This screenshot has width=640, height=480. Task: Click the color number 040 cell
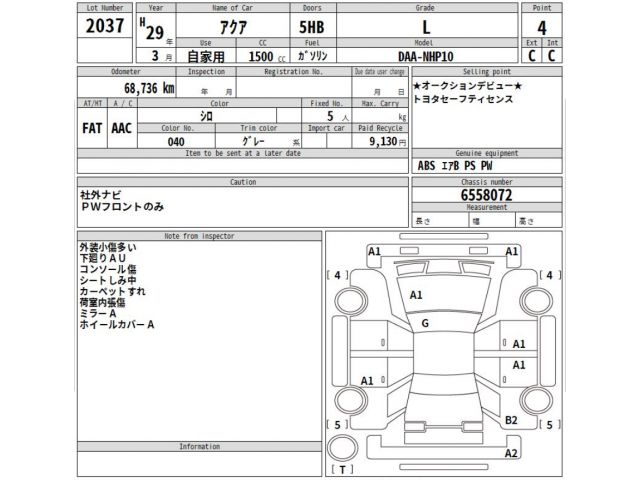pyautogui.click(x=175, y=142)
